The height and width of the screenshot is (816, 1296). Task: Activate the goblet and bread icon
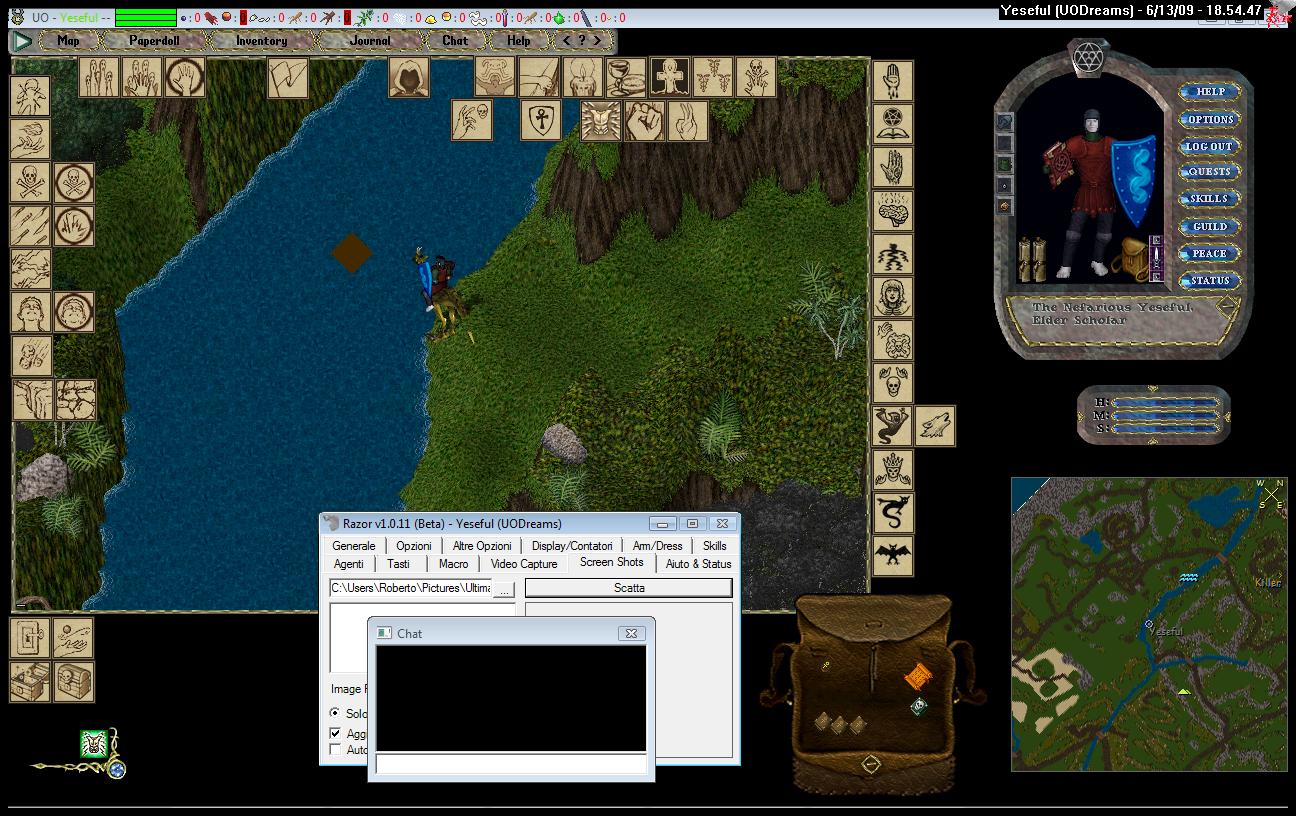tap(624, 77)
